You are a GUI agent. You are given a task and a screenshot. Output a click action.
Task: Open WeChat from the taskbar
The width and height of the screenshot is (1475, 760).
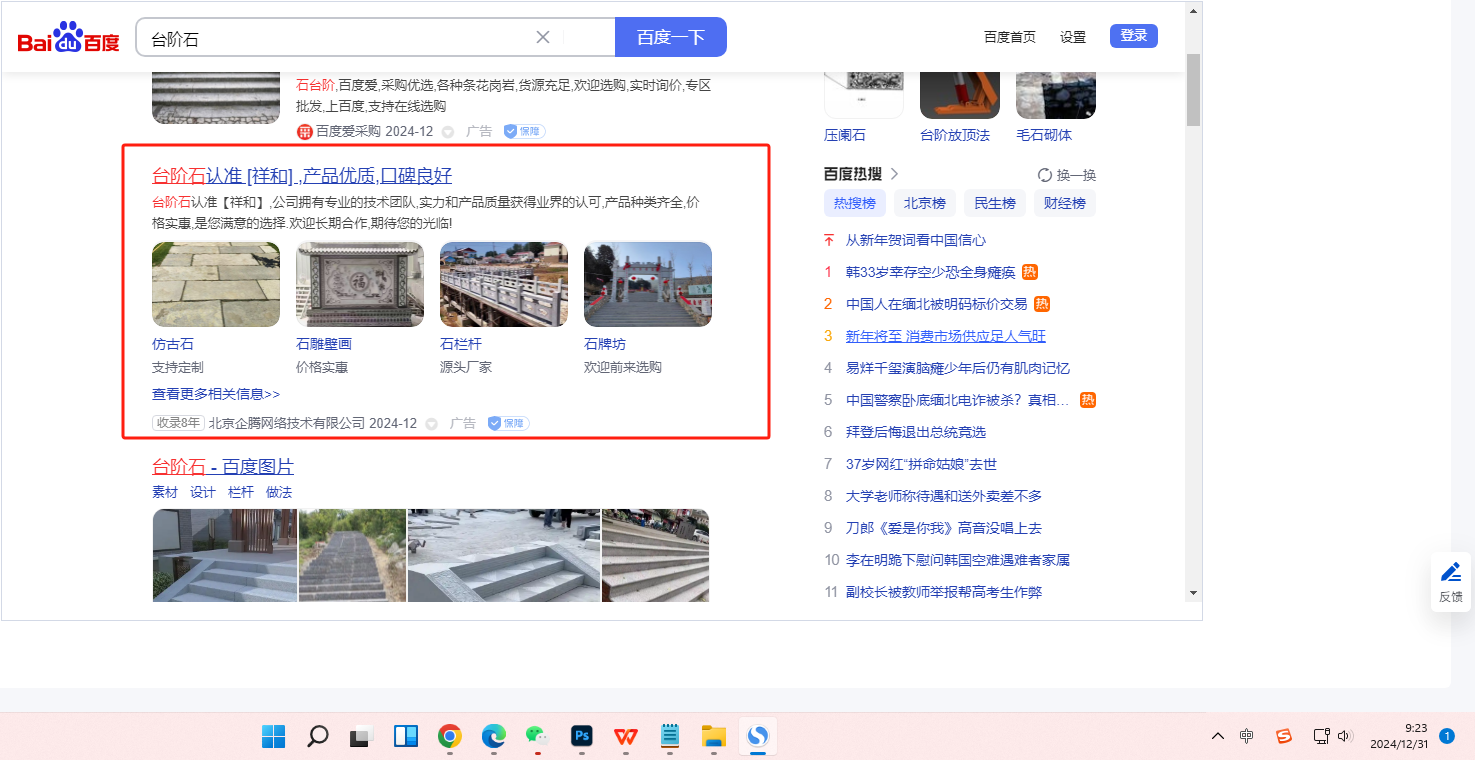point(538,737)
